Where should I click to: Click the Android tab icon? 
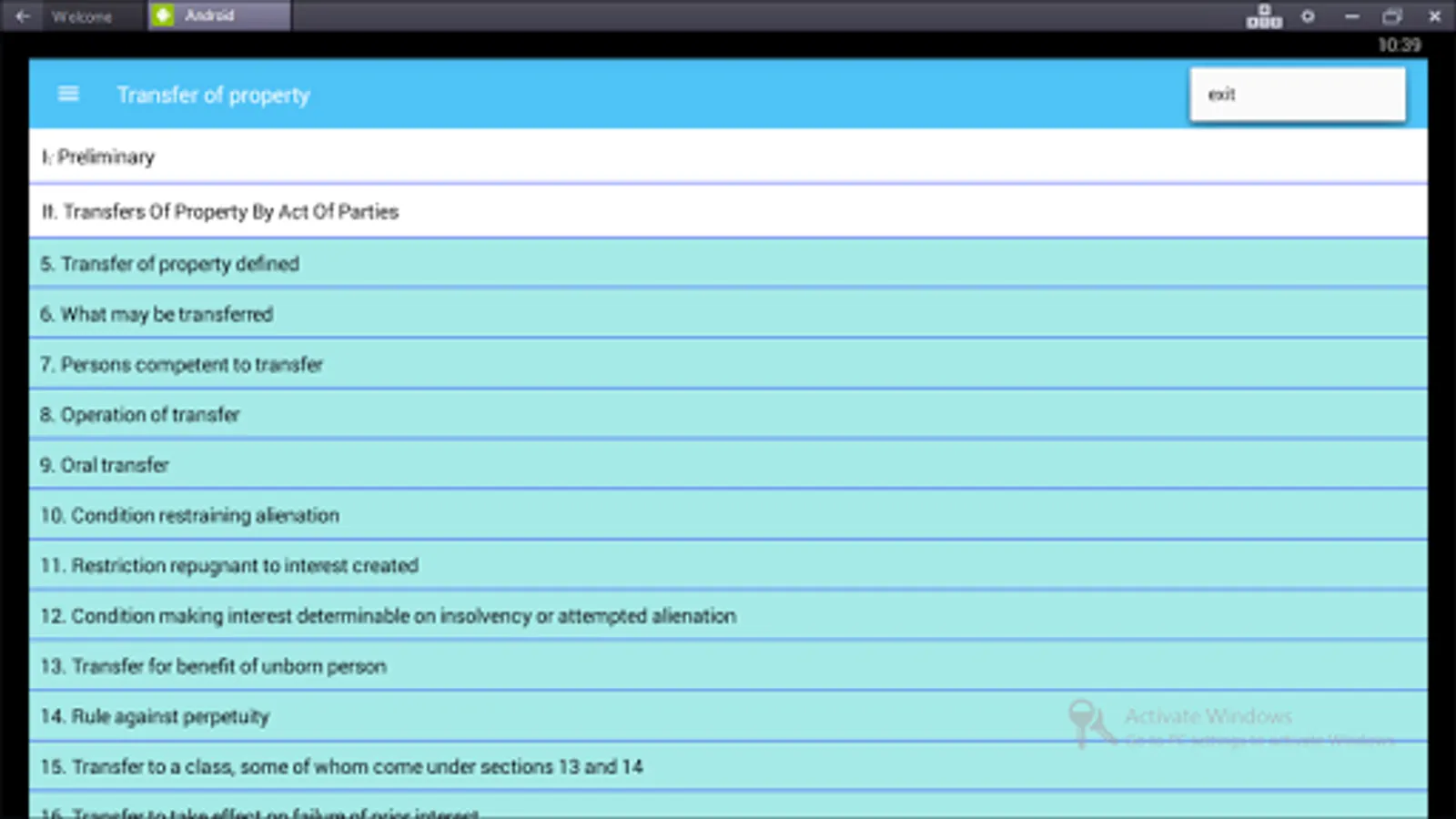163,15
